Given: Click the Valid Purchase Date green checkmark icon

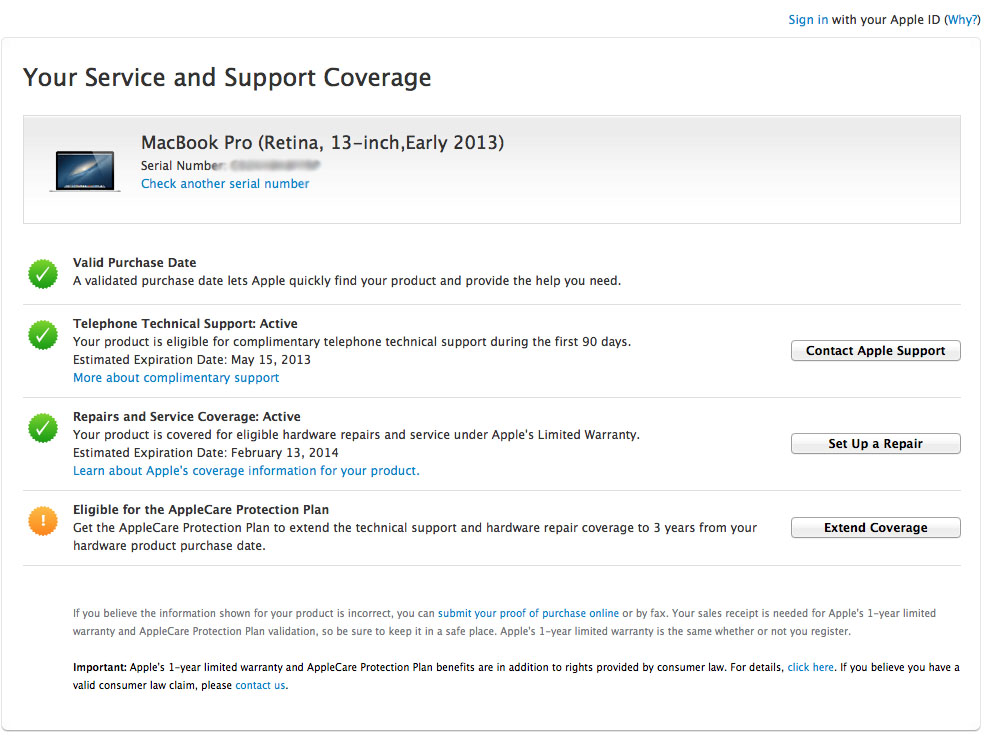Looking at the screenshot, I should point(43,274).
